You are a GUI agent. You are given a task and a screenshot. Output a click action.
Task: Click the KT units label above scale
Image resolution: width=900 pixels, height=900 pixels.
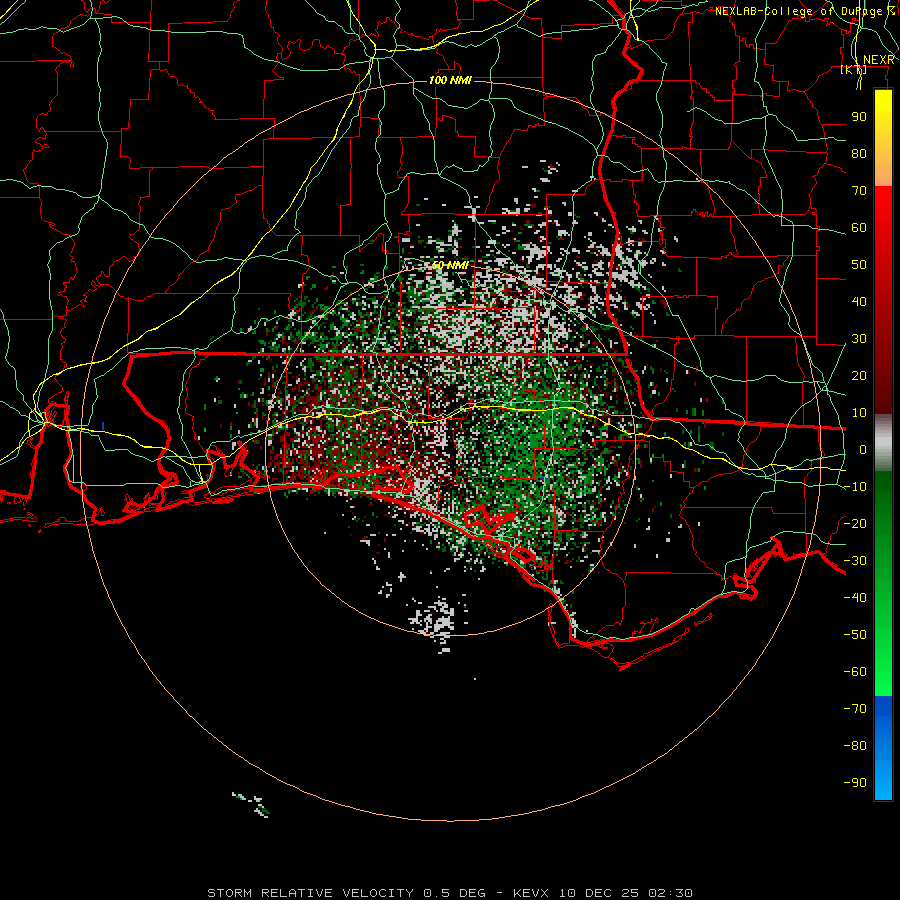854,70
